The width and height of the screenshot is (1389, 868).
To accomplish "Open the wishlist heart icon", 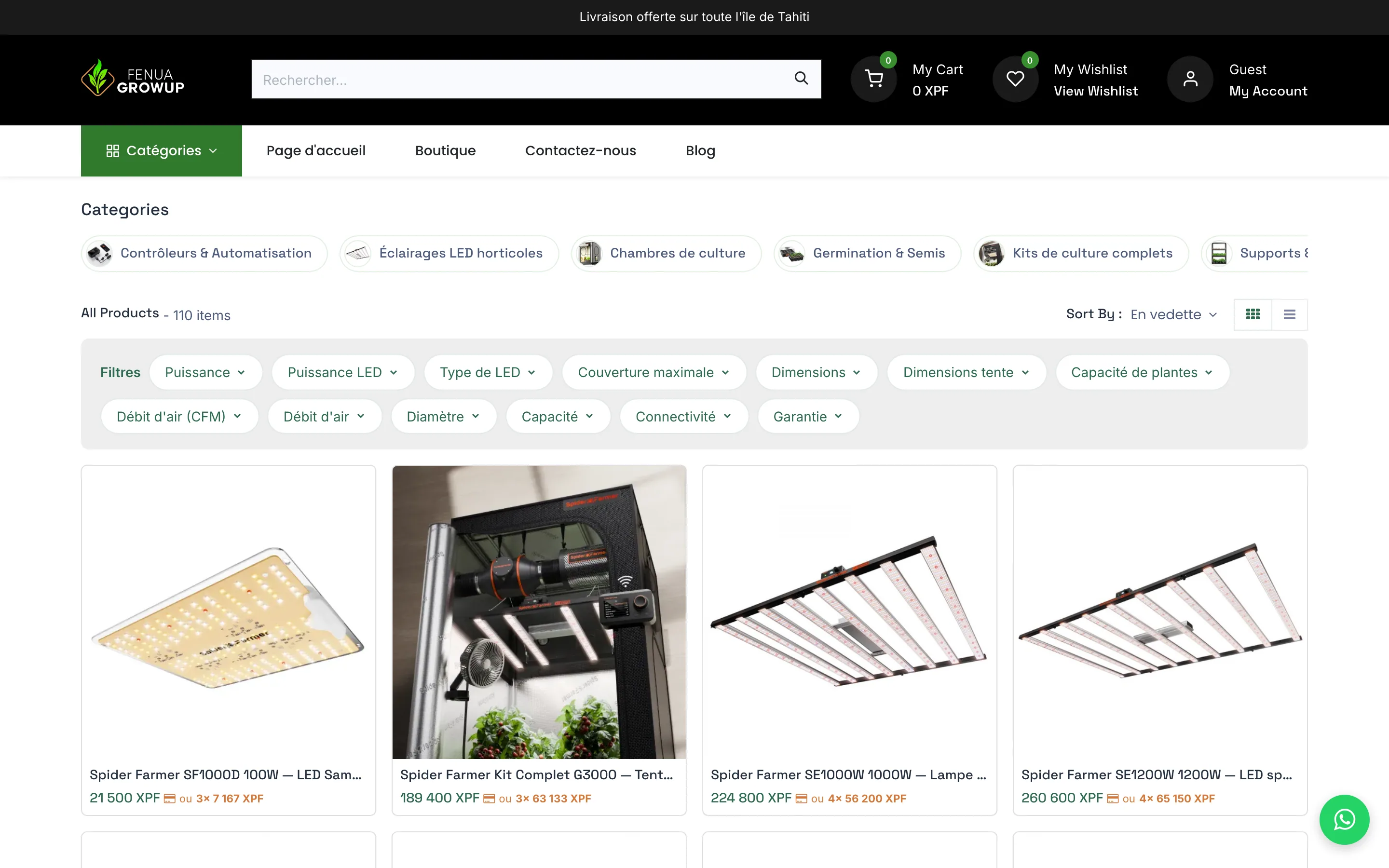I will (x=1015, y=79).
